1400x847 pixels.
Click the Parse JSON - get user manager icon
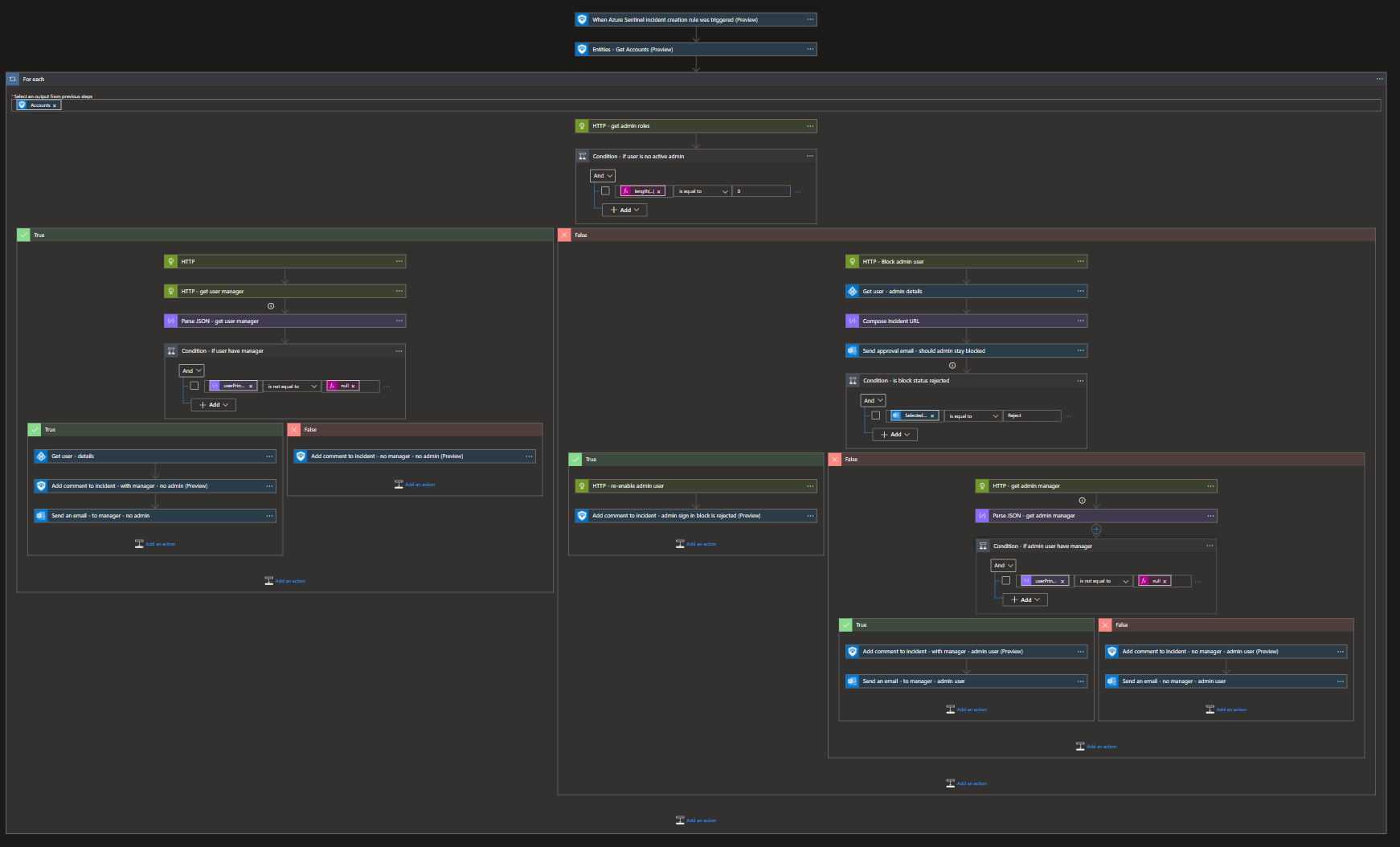170,321
